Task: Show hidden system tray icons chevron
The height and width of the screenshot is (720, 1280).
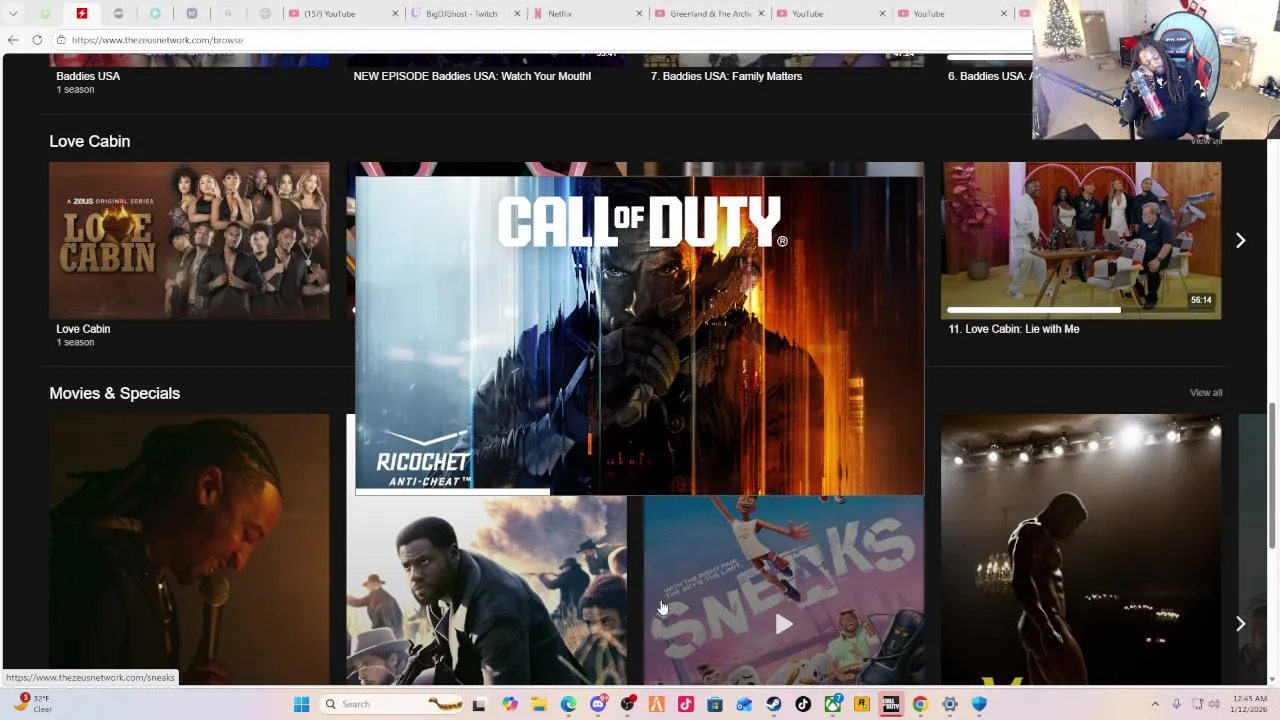Action: pyautogui.click(x=1156, y=704)
